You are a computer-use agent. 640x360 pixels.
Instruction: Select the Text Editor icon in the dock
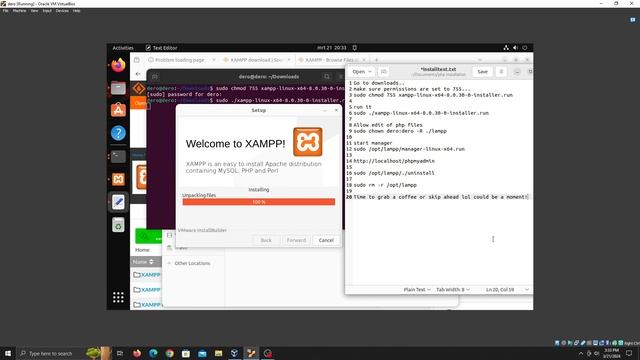118,202
